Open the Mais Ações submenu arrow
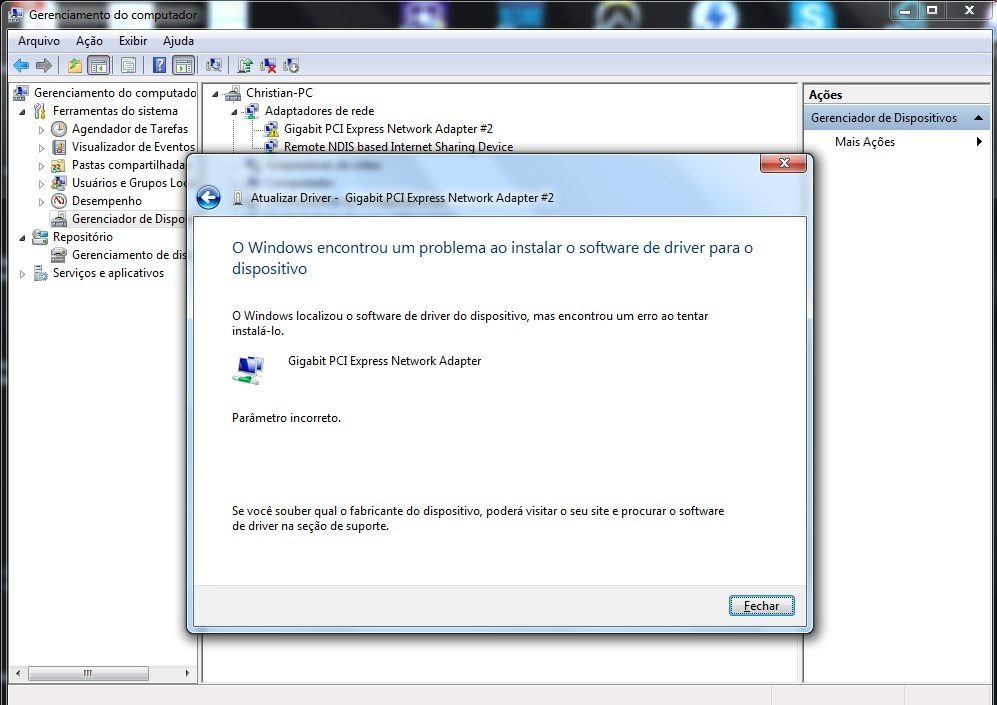997x705 pixels. click(979, 142)
